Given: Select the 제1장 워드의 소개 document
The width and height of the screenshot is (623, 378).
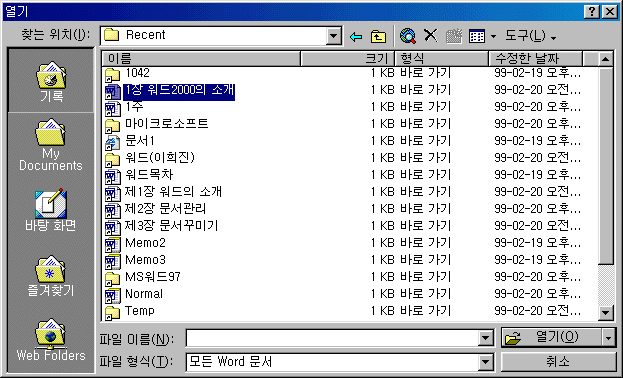Looking at the screenshot, I should pos(173,192).
